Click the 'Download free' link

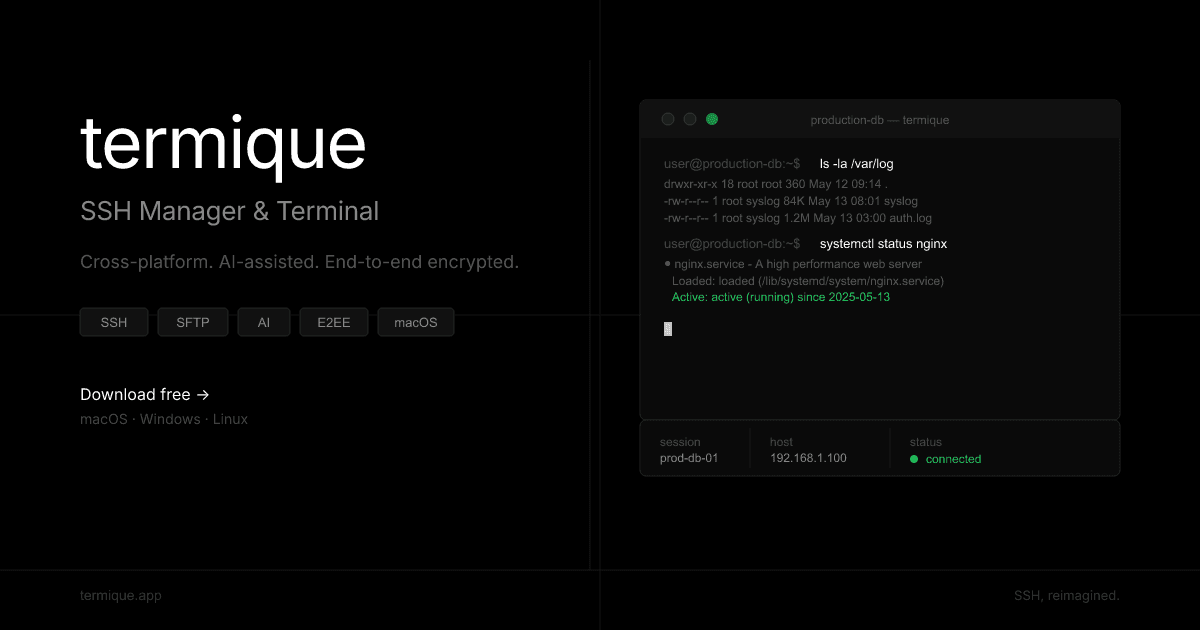click(145, 394)
